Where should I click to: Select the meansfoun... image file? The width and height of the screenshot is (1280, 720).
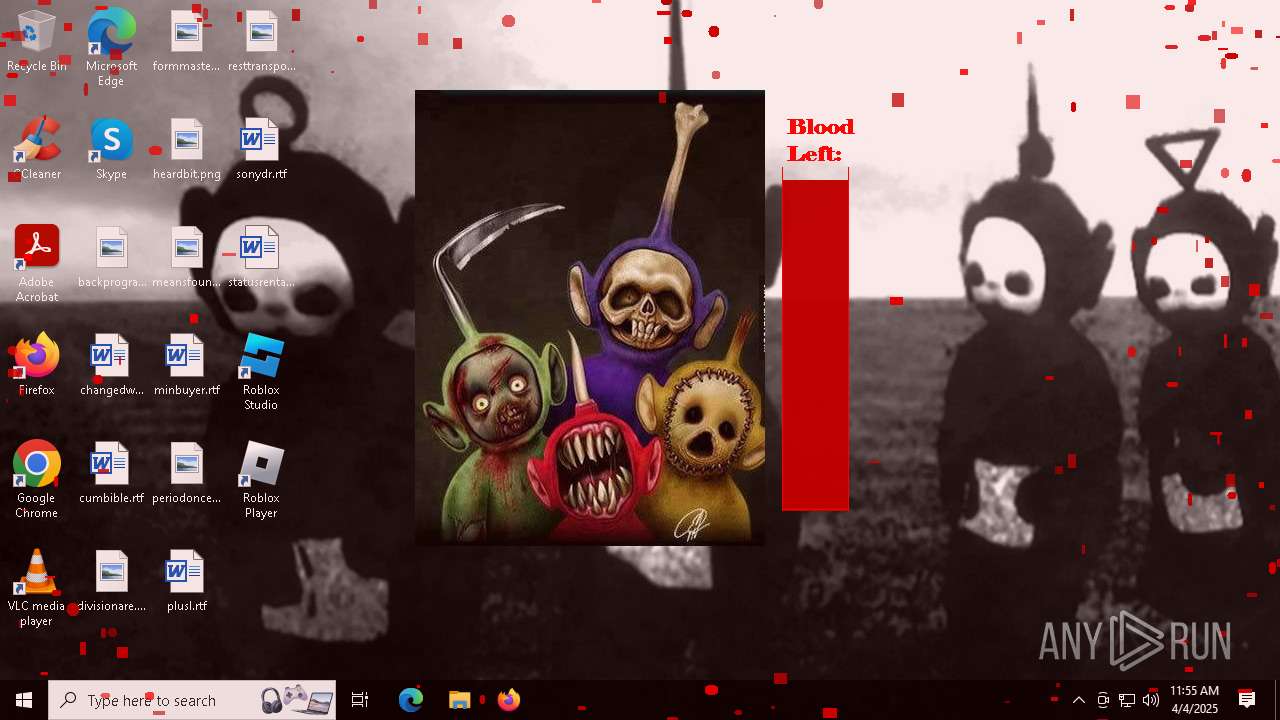pyautogui.click(x=186, y=257)
